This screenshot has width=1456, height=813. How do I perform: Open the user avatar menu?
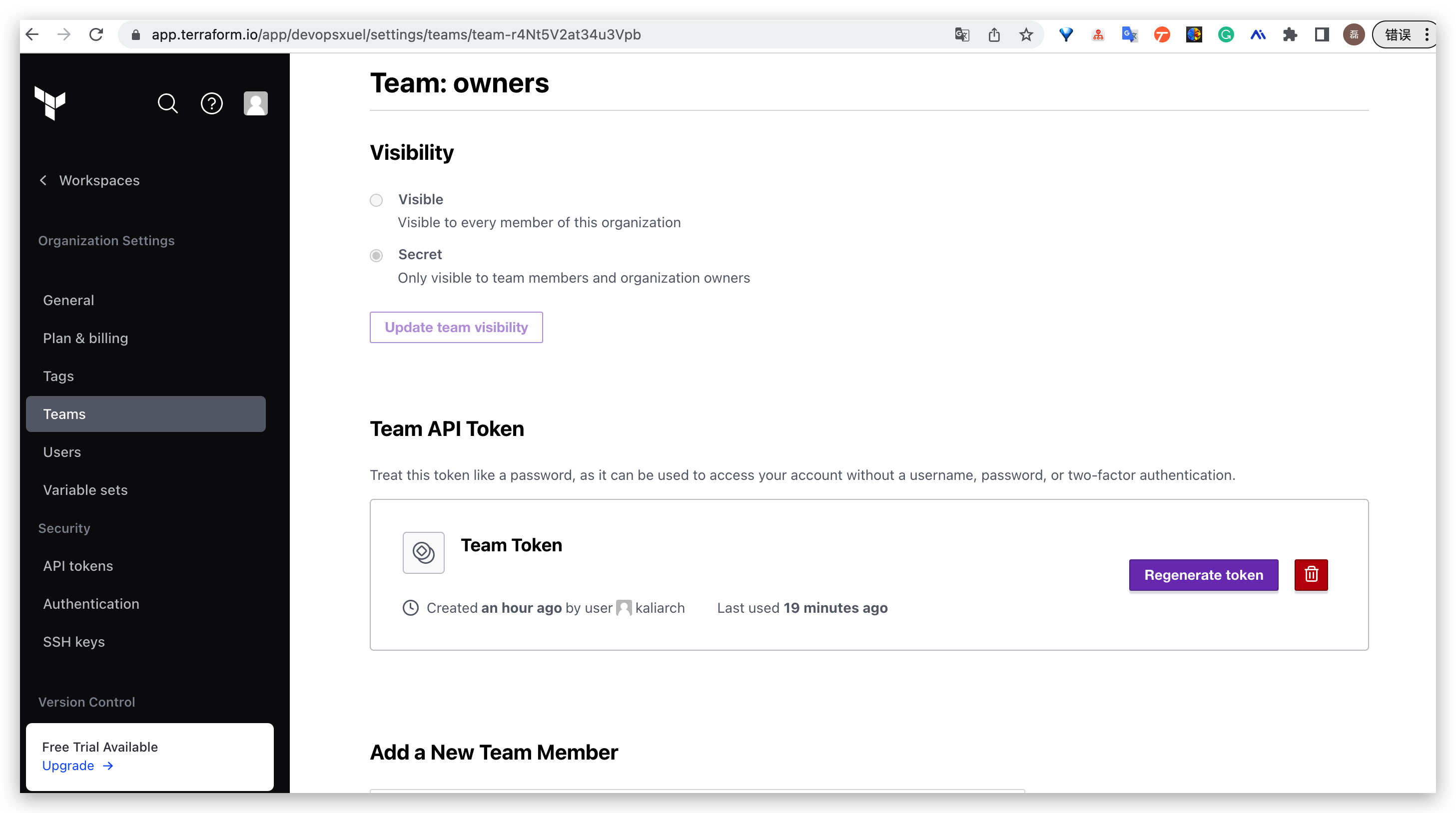coord(255,103)
